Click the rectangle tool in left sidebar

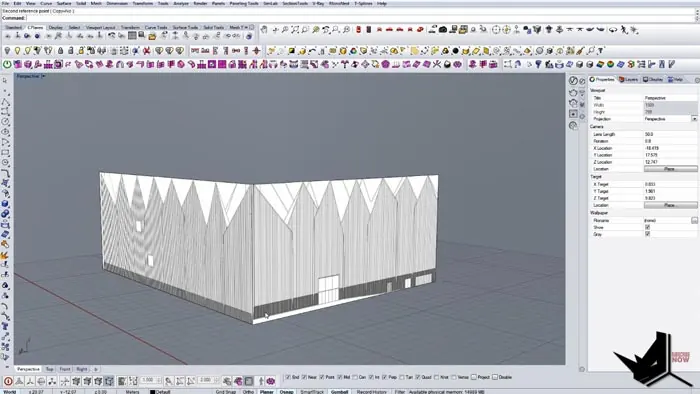[x=5, y=152]
